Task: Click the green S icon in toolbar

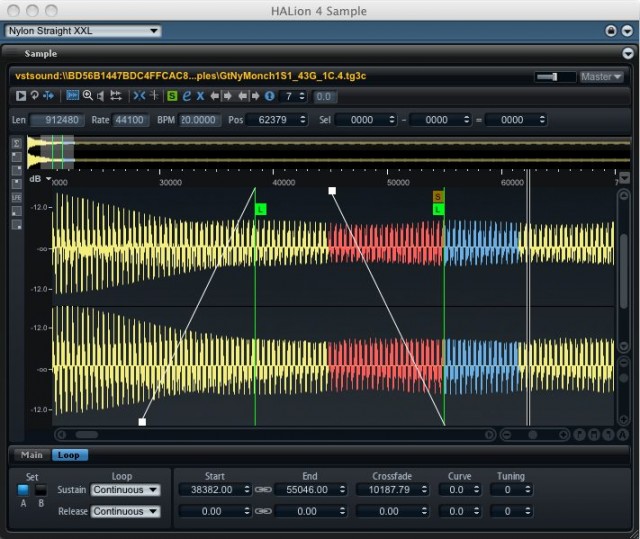Action: click(x=172, y=96)
